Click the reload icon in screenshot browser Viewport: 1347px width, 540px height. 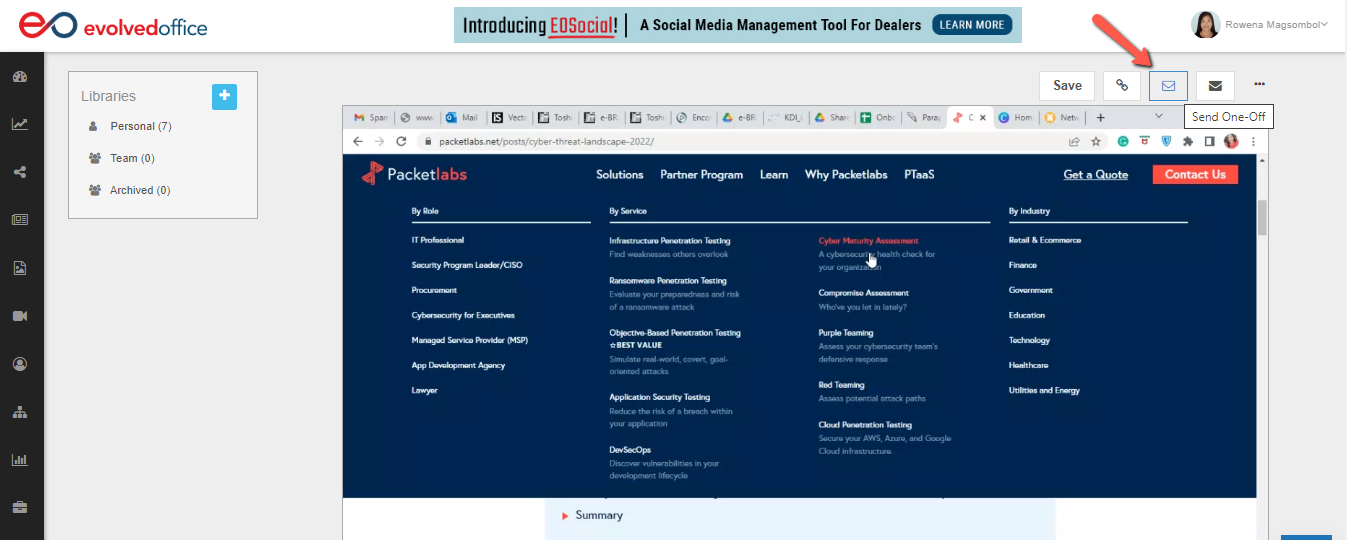tap(401, 141)
